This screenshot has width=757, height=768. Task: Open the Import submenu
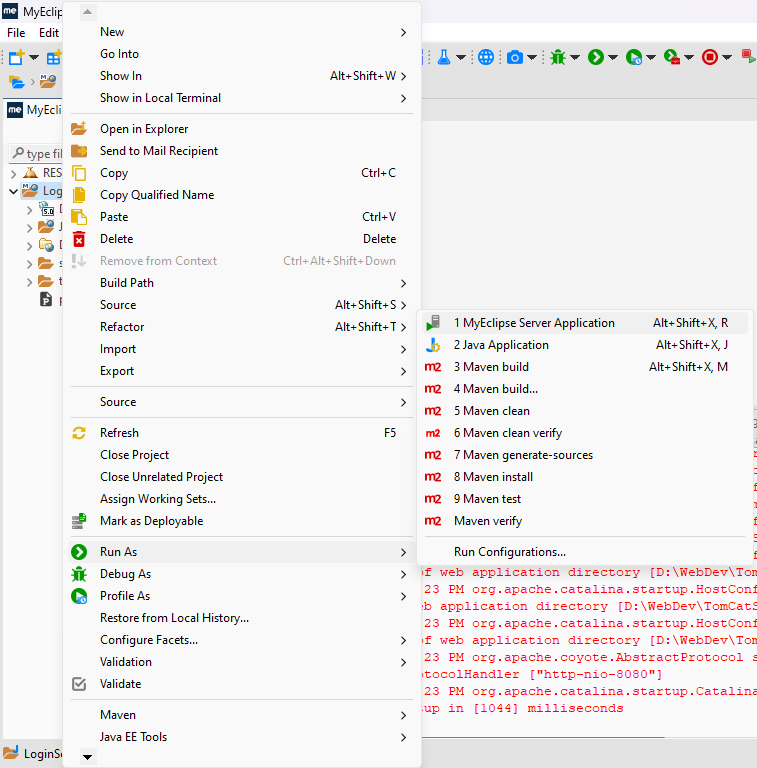pos(118,349)
